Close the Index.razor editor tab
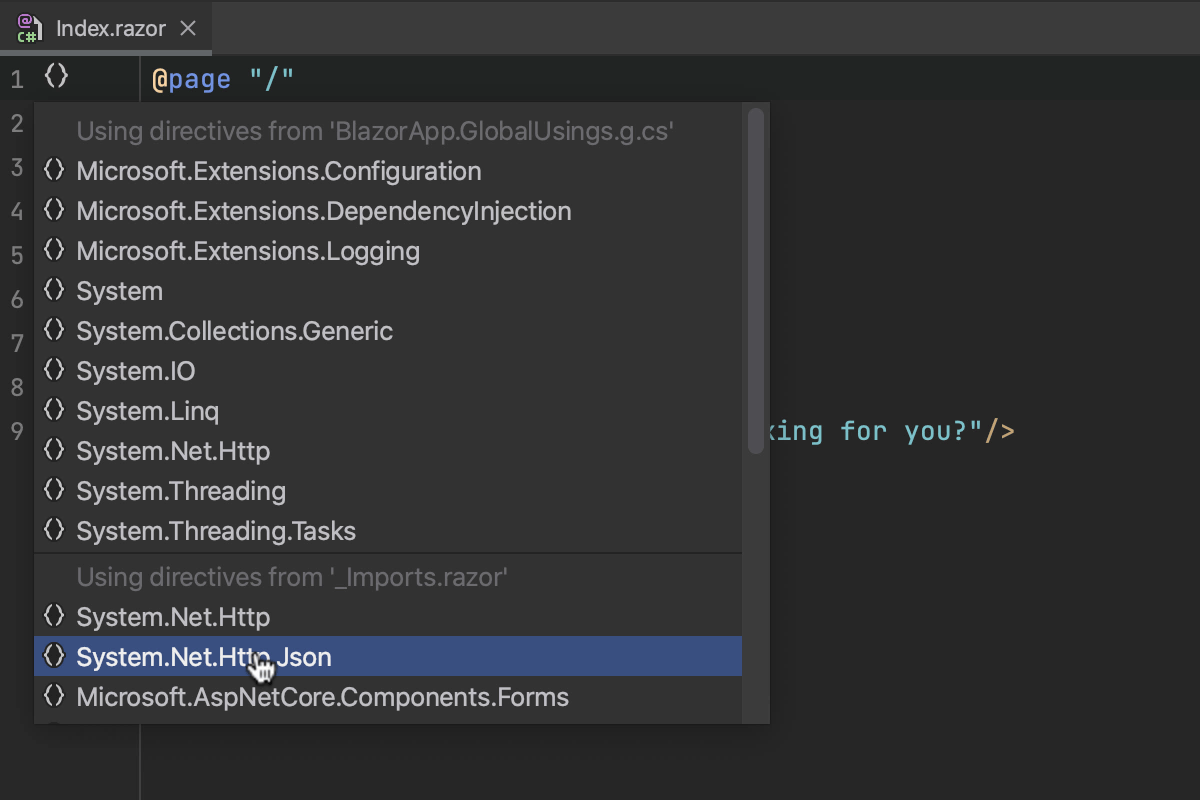1200x800 pixels. pyautogui.click(x=187, y=28)
